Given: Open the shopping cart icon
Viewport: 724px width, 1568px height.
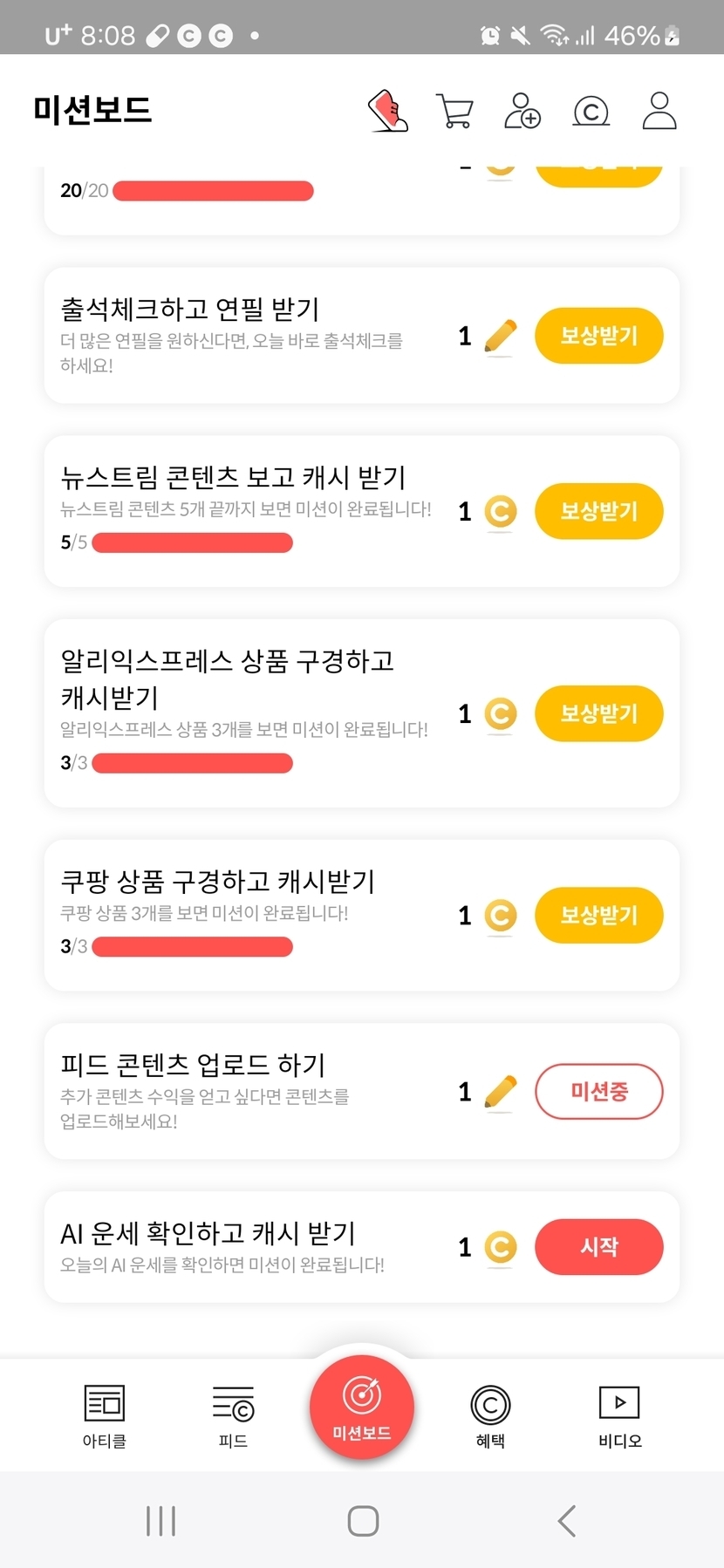Looking at the screenshot, I should (454, 112).
